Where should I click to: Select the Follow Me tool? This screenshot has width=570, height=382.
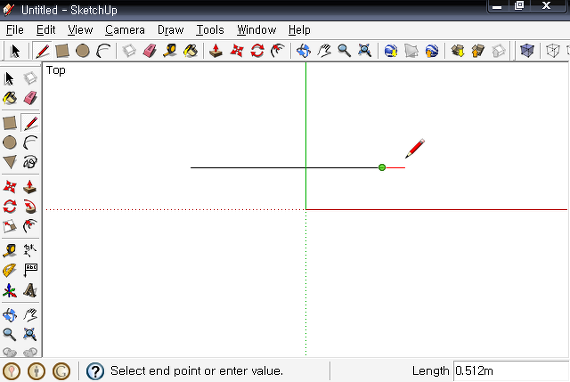click(x=30, y=206)
